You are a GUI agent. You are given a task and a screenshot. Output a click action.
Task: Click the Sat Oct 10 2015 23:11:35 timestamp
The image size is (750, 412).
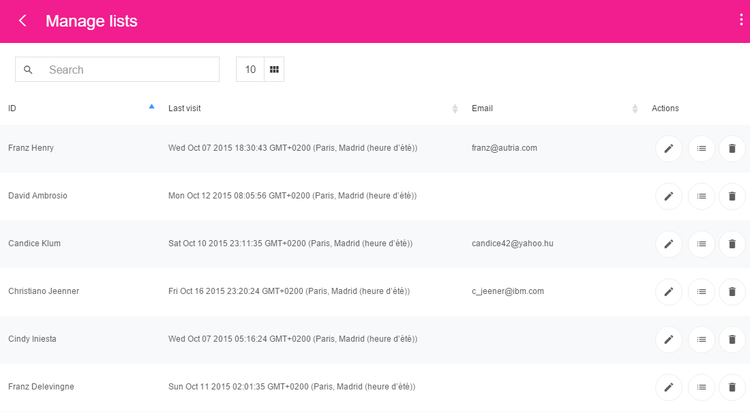290,243
